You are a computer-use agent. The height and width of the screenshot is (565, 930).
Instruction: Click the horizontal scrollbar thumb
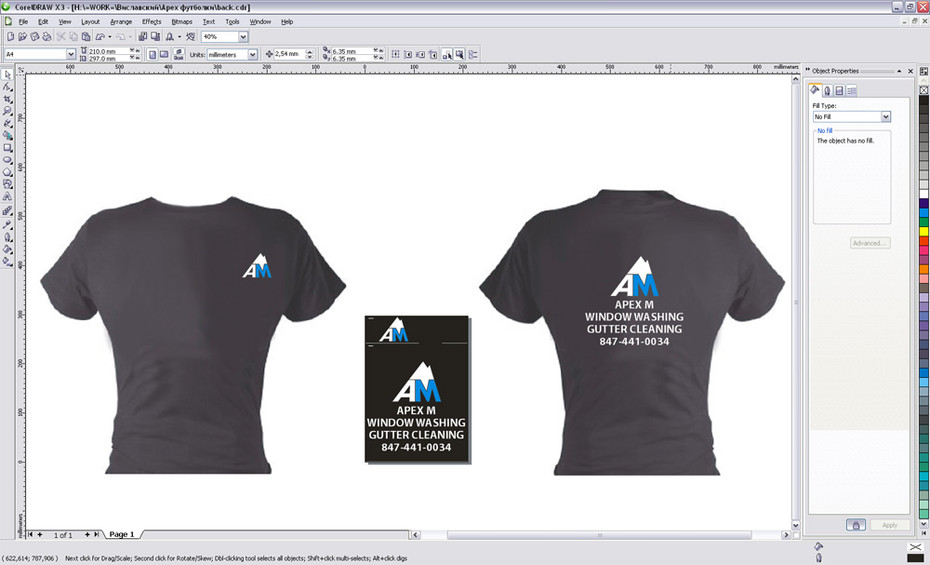click(599, 535)
